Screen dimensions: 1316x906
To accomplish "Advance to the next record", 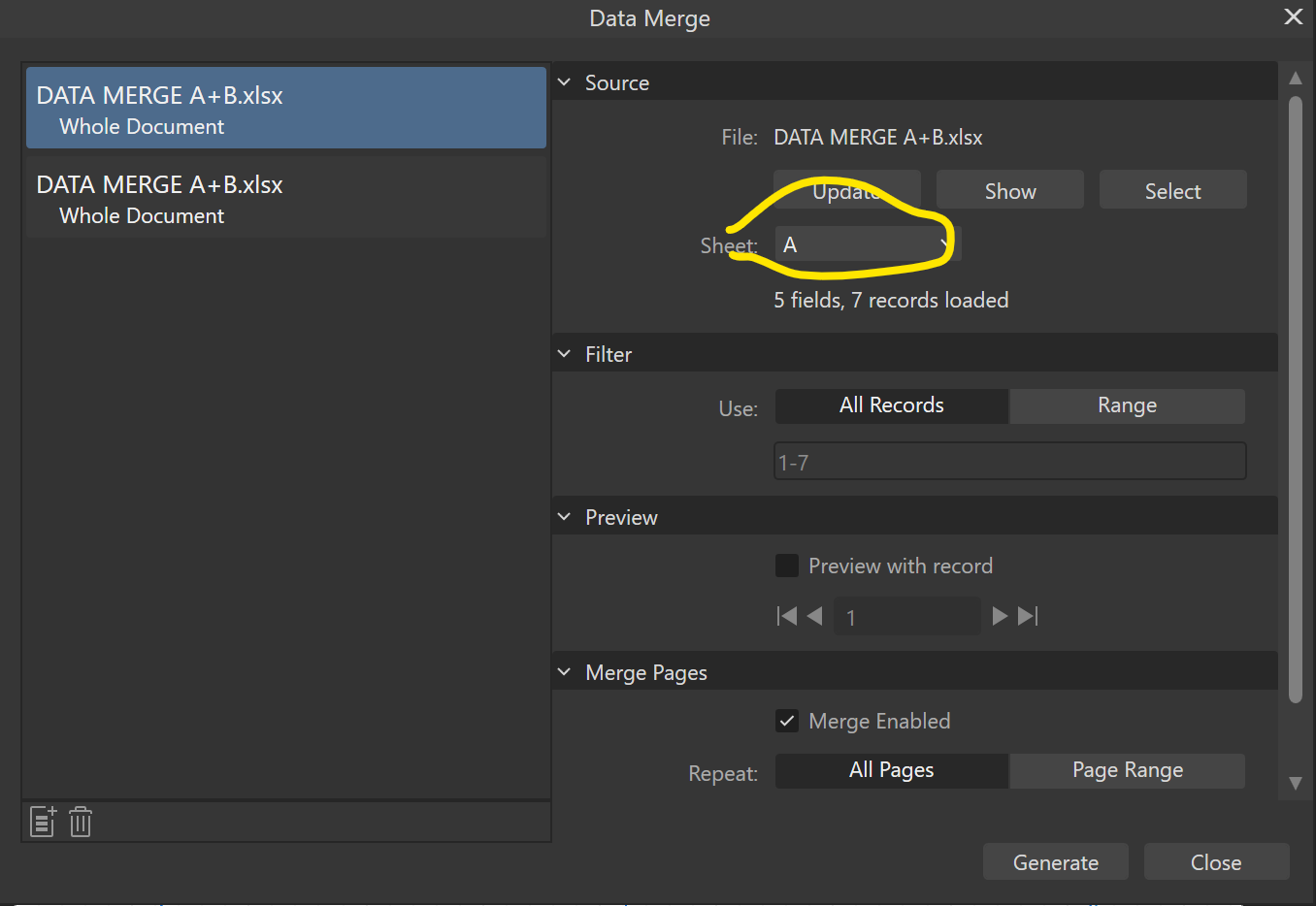I will 1000,615.
